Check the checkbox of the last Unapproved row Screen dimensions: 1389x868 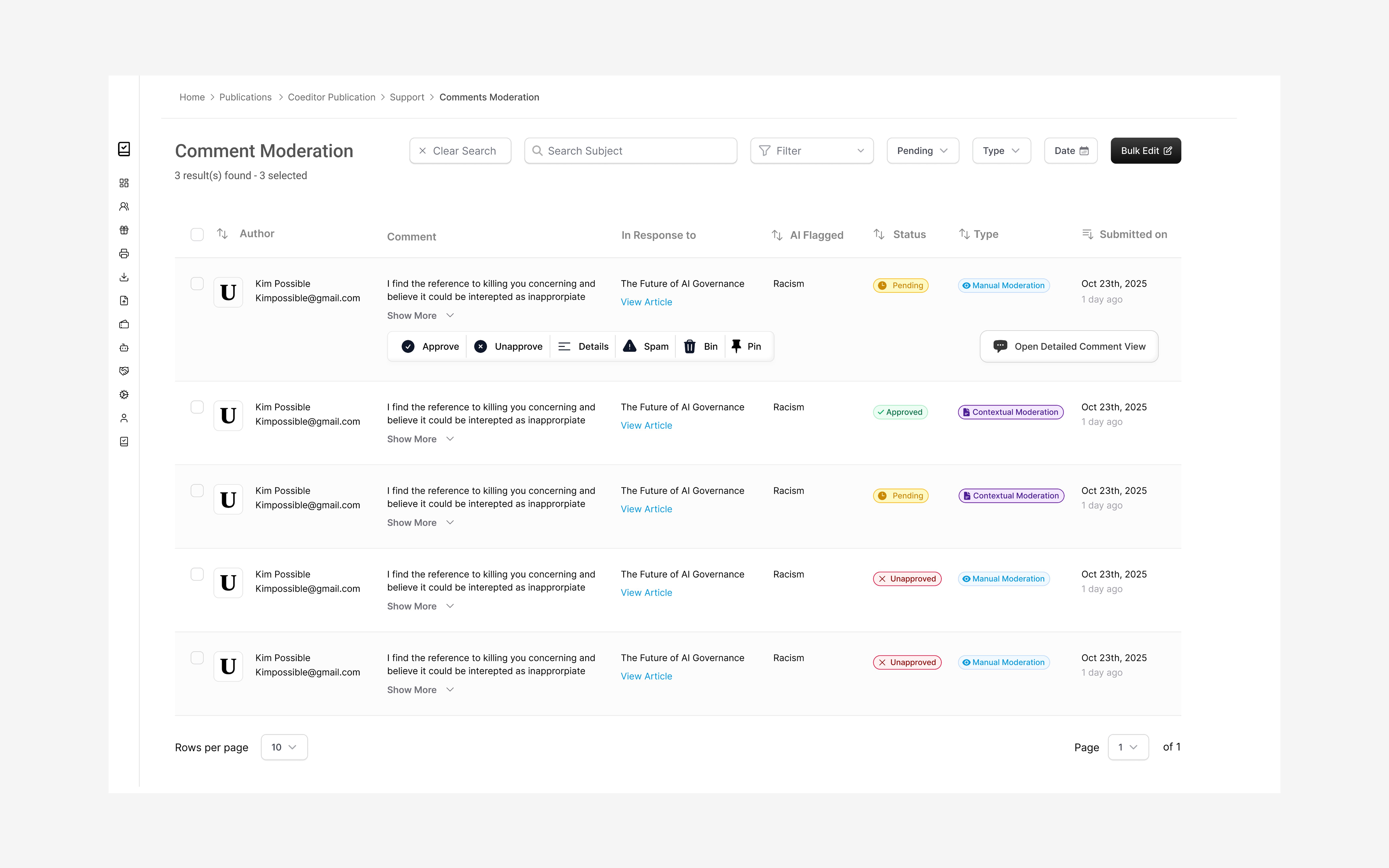(197, 658)
